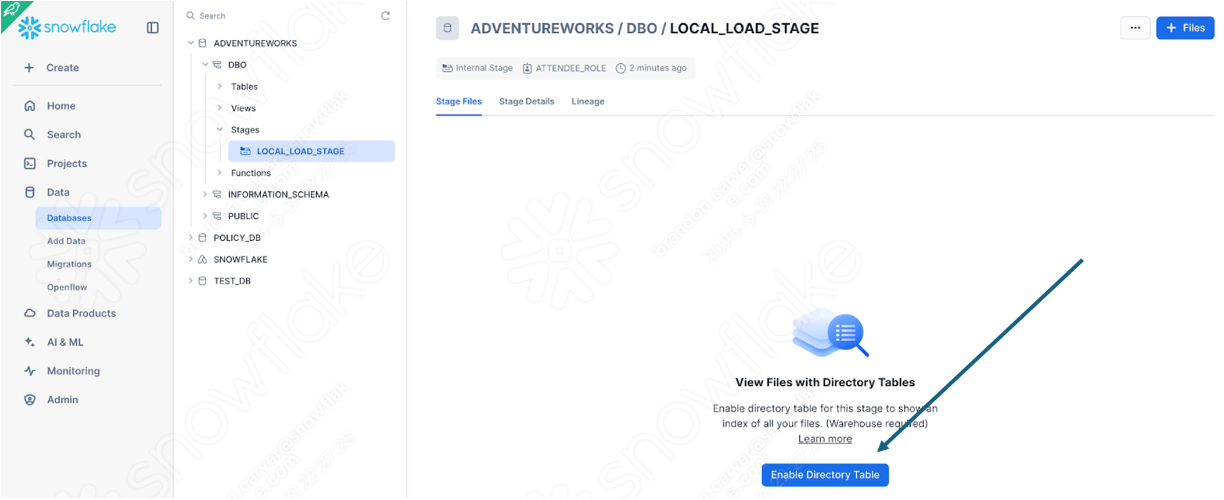Click the stage icon beside the header title
Viewport: 1224px width, 500px height.
[x=447, y=28]
